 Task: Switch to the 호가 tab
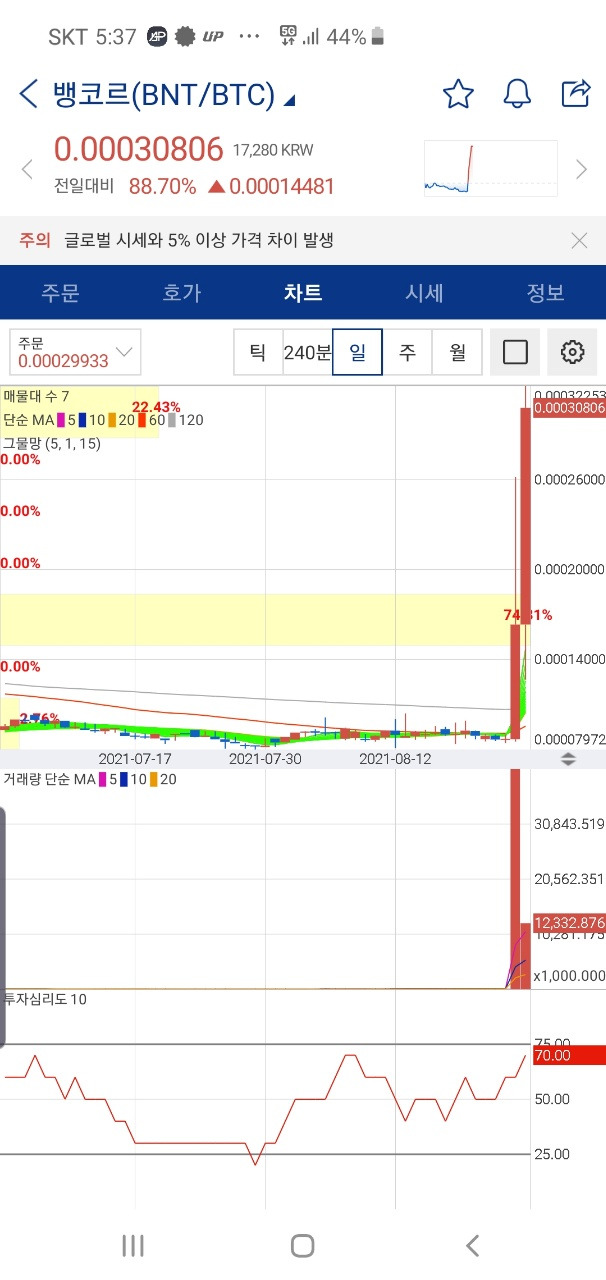tap(181, 293)
